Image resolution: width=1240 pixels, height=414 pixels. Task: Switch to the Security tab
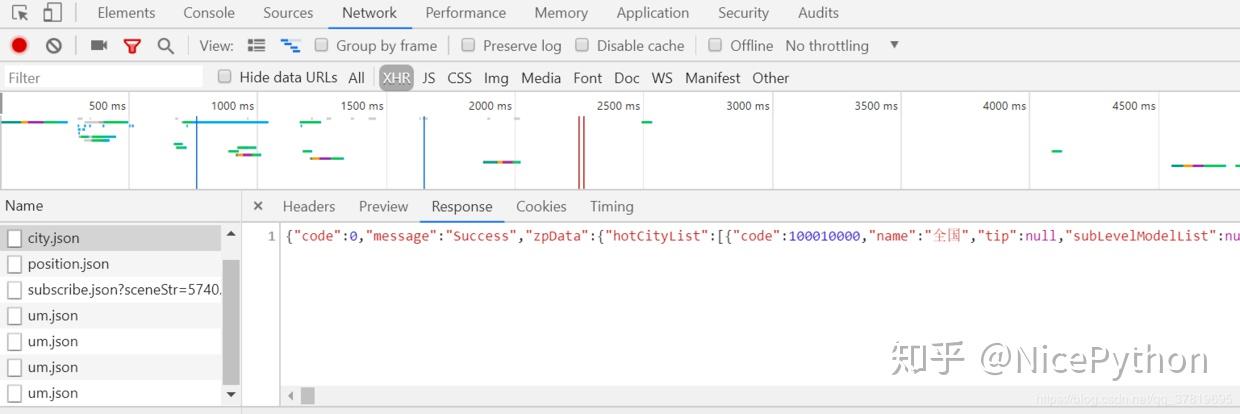pyautogui.click(x=743, y=13)
